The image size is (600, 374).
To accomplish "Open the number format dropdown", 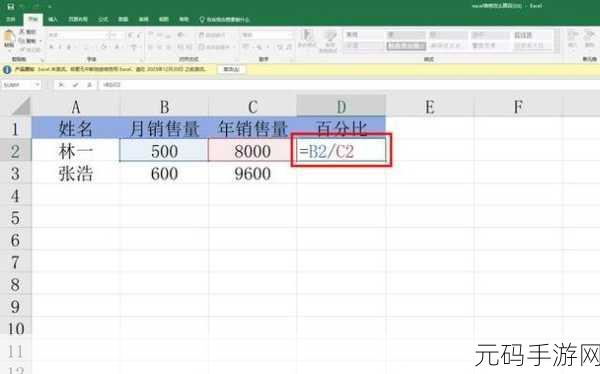I will 266,35.
